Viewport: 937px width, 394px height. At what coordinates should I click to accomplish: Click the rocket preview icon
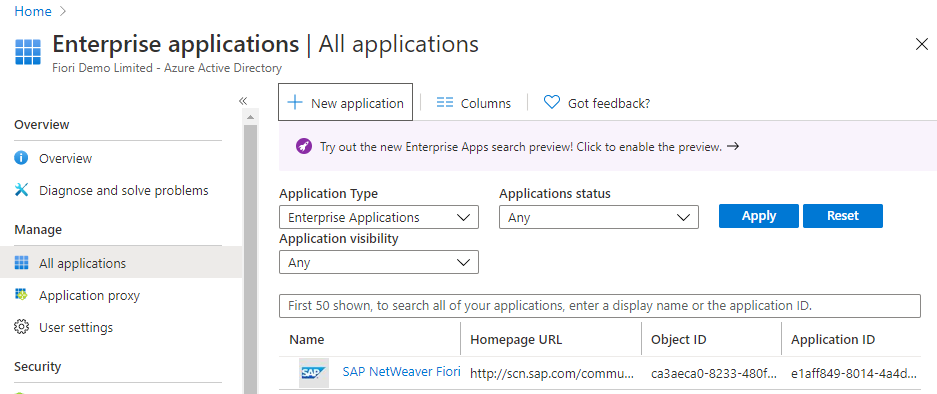304,146
